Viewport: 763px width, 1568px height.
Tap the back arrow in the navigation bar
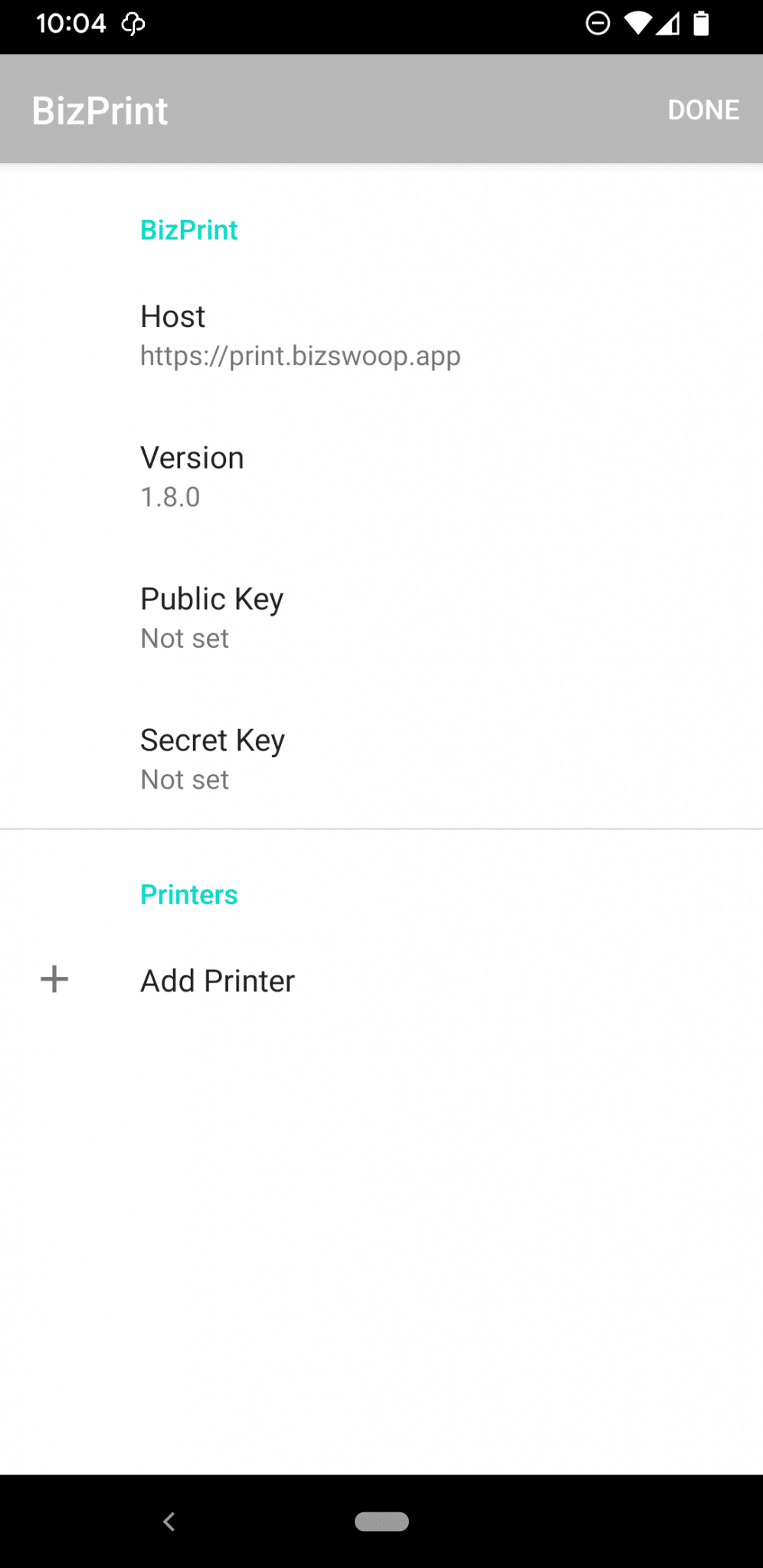169,1522
